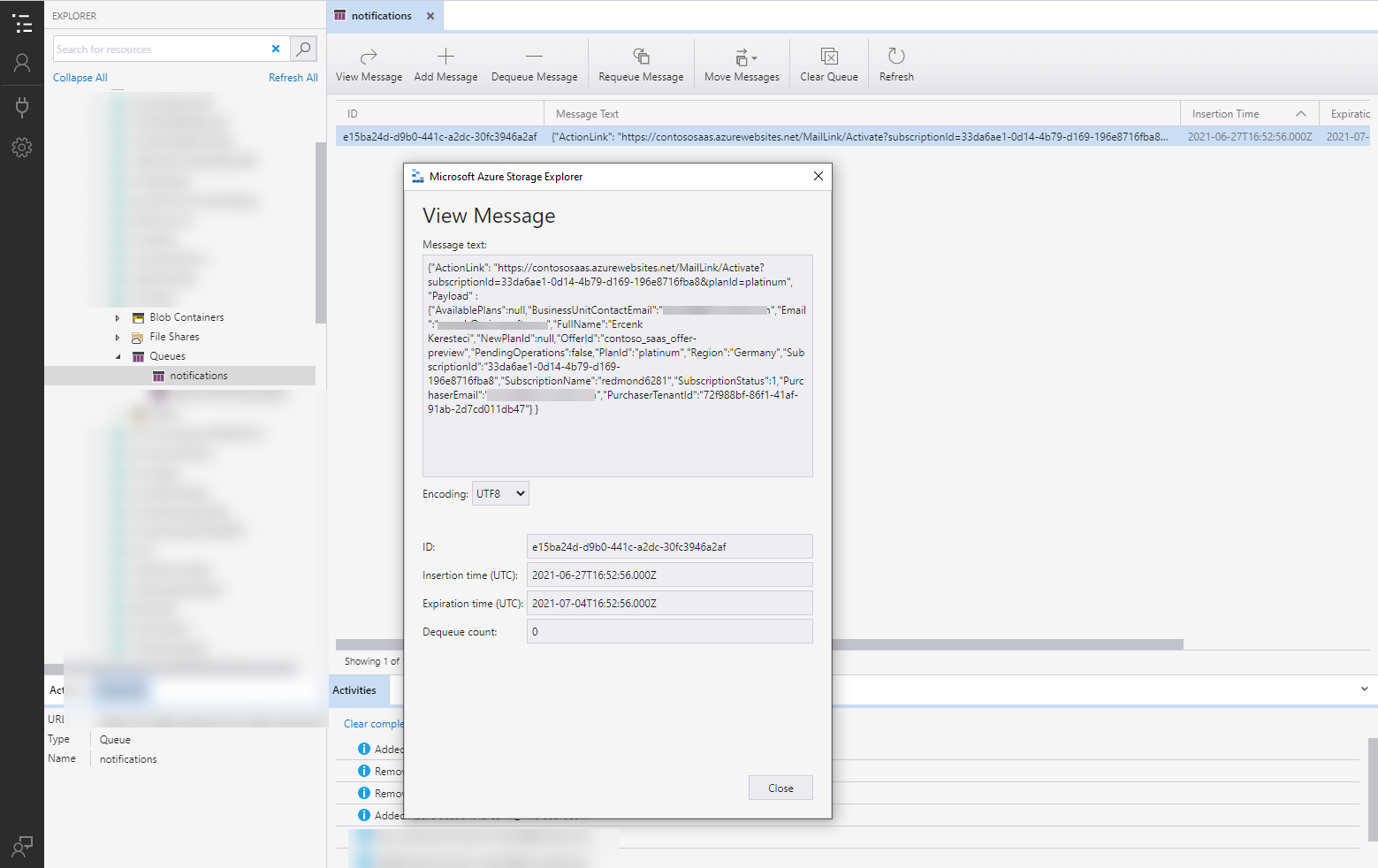
Task: Open the Encoding UTF8 dropdown
Action: pos(500,494)
